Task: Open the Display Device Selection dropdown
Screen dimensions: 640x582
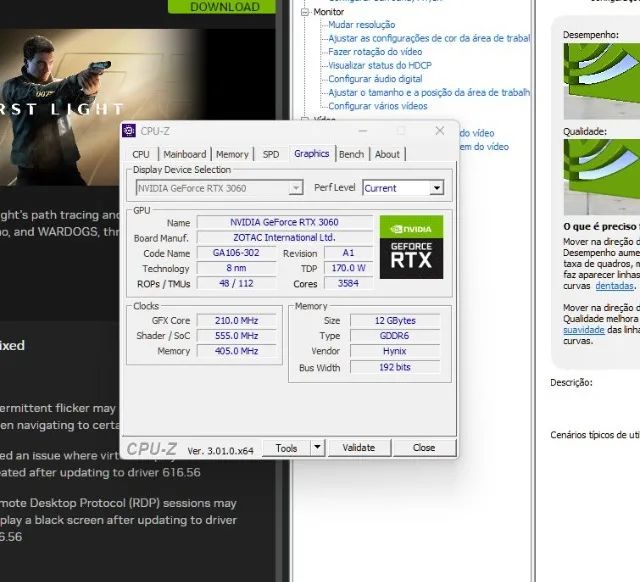Action: click(x=220, y=188)
